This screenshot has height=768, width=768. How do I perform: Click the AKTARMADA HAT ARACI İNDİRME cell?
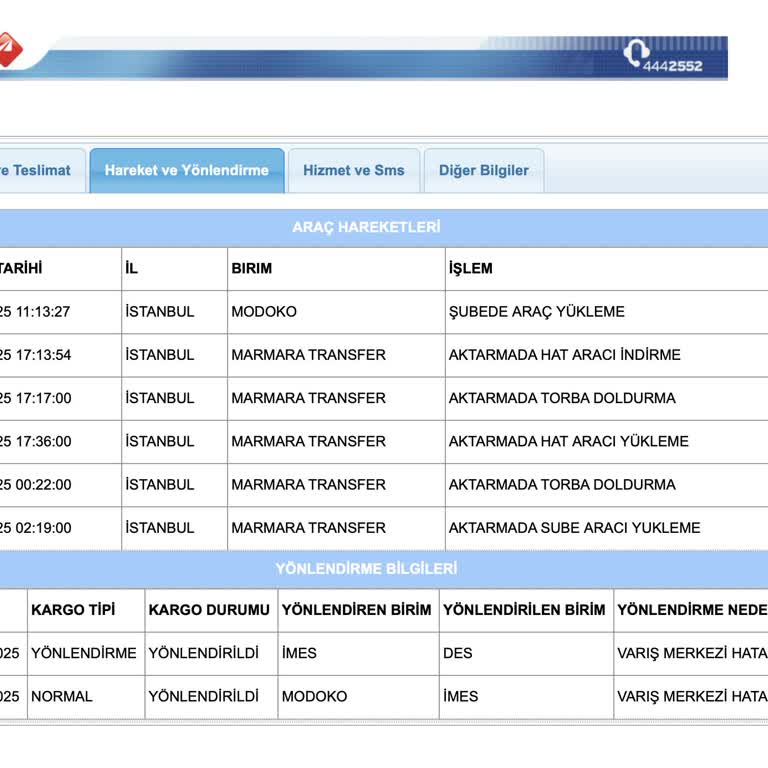[x=564, y=355]
